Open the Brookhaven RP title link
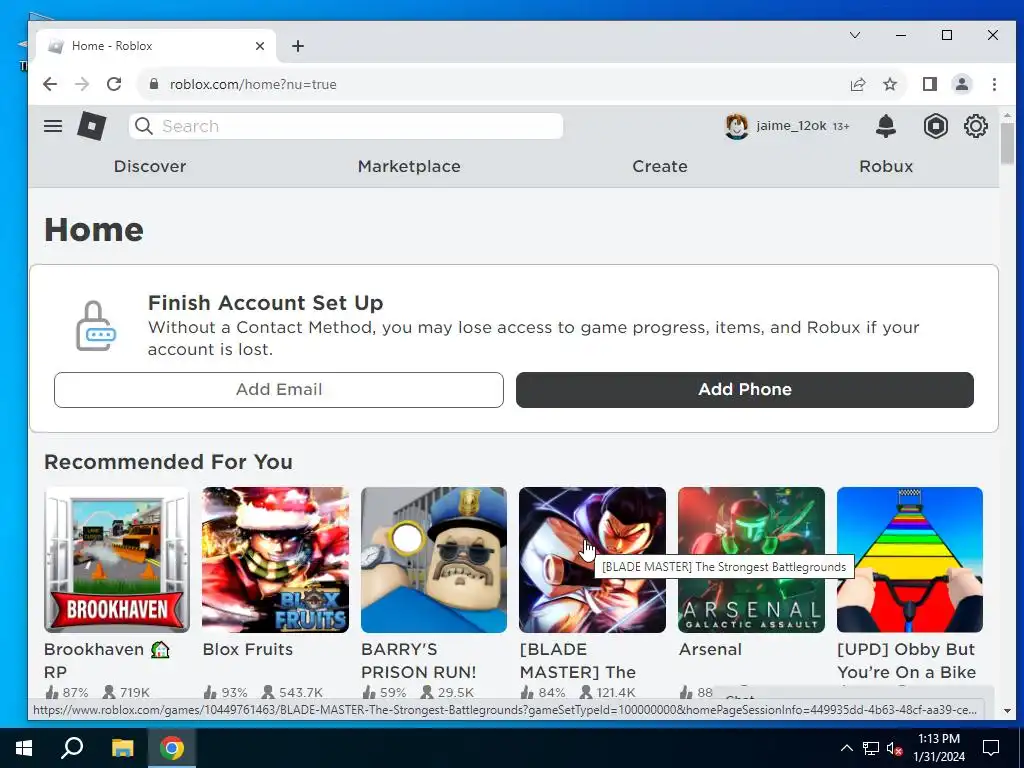1024x768 pixels. pos(106,661)
